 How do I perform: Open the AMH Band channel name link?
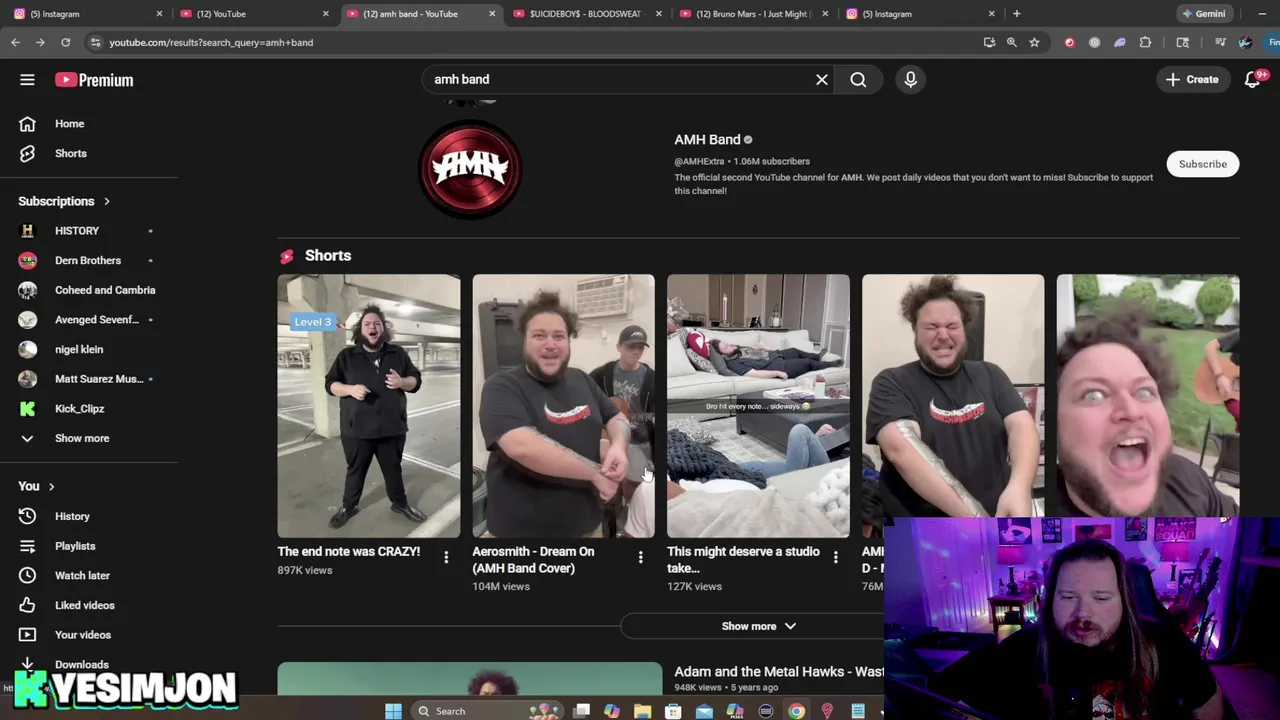point(707,140)
